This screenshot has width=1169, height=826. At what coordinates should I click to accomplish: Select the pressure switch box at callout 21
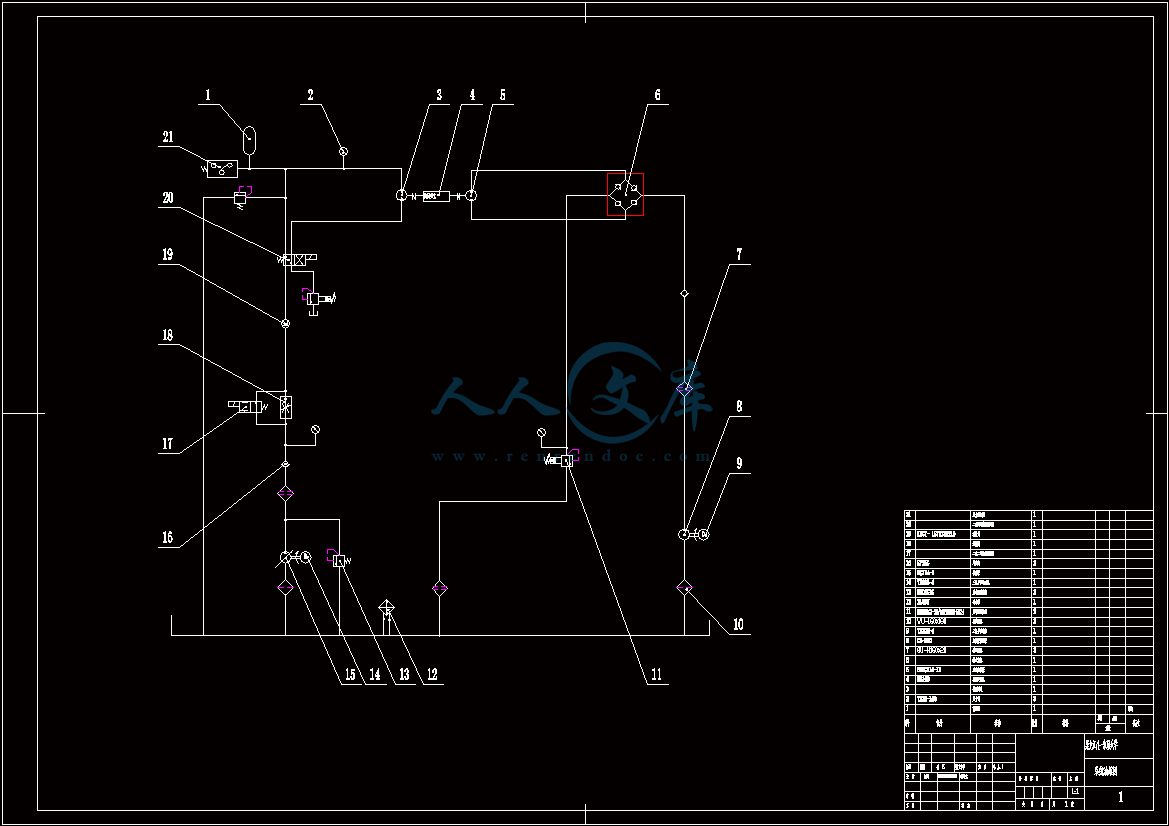(x=222, y=168)
